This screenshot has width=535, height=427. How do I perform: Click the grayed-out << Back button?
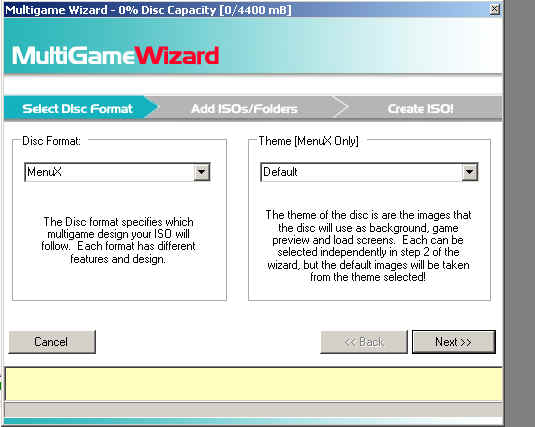click(x=364, y=342)
